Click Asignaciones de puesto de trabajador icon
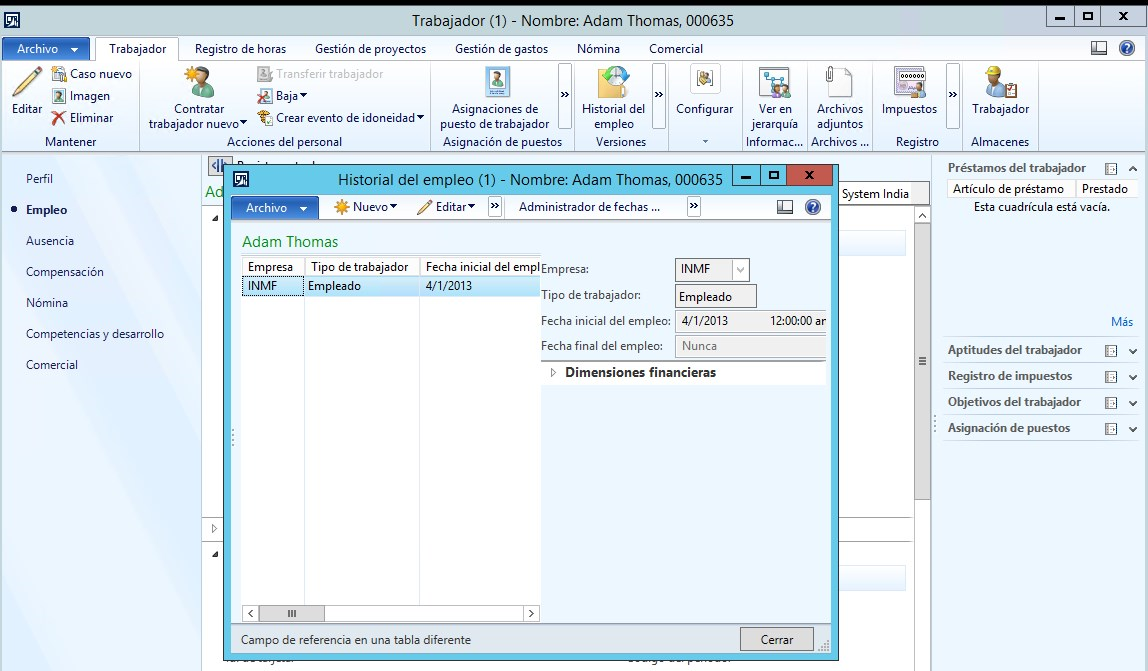1148x671 pixels. point(496,82)
